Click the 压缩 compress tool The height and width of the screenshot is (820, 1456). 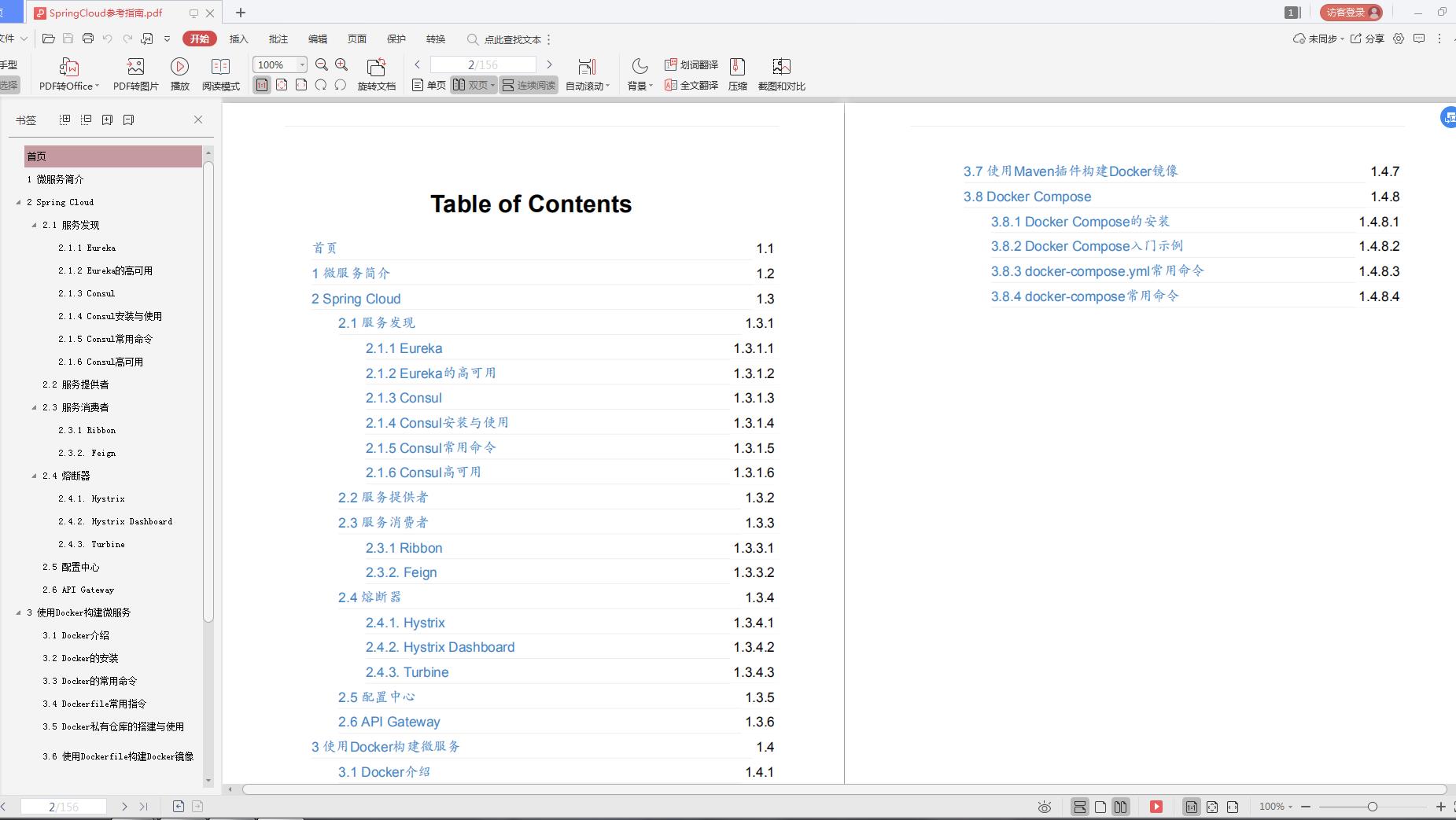(x=738, y=75)
